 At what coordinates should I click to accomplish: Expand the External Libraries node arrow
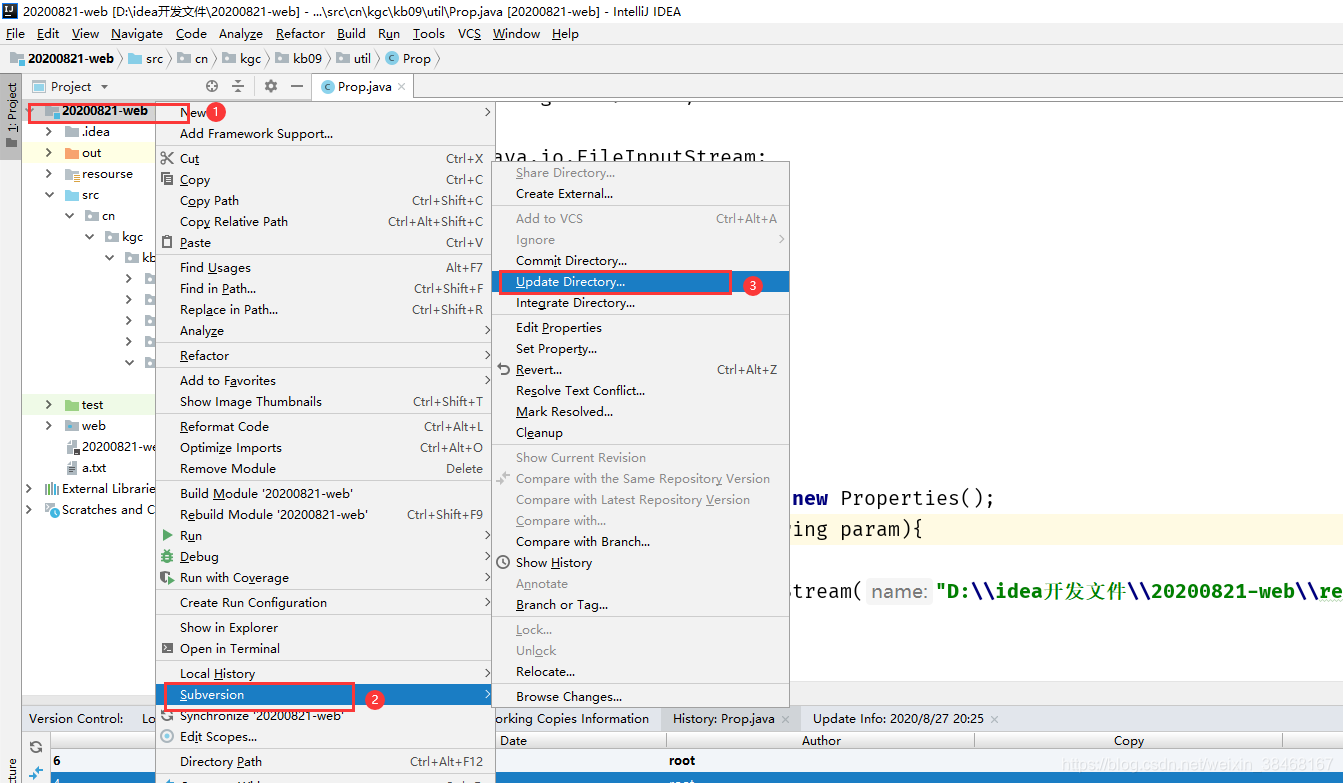click(x=29, y=489)
